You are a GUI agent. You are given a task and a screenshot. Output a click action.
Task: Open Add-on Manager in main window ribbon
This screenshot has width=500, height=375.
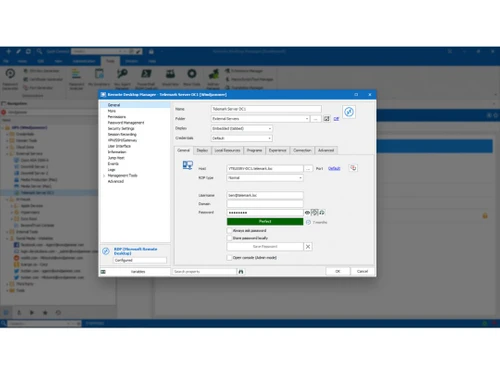click(213, 79)
